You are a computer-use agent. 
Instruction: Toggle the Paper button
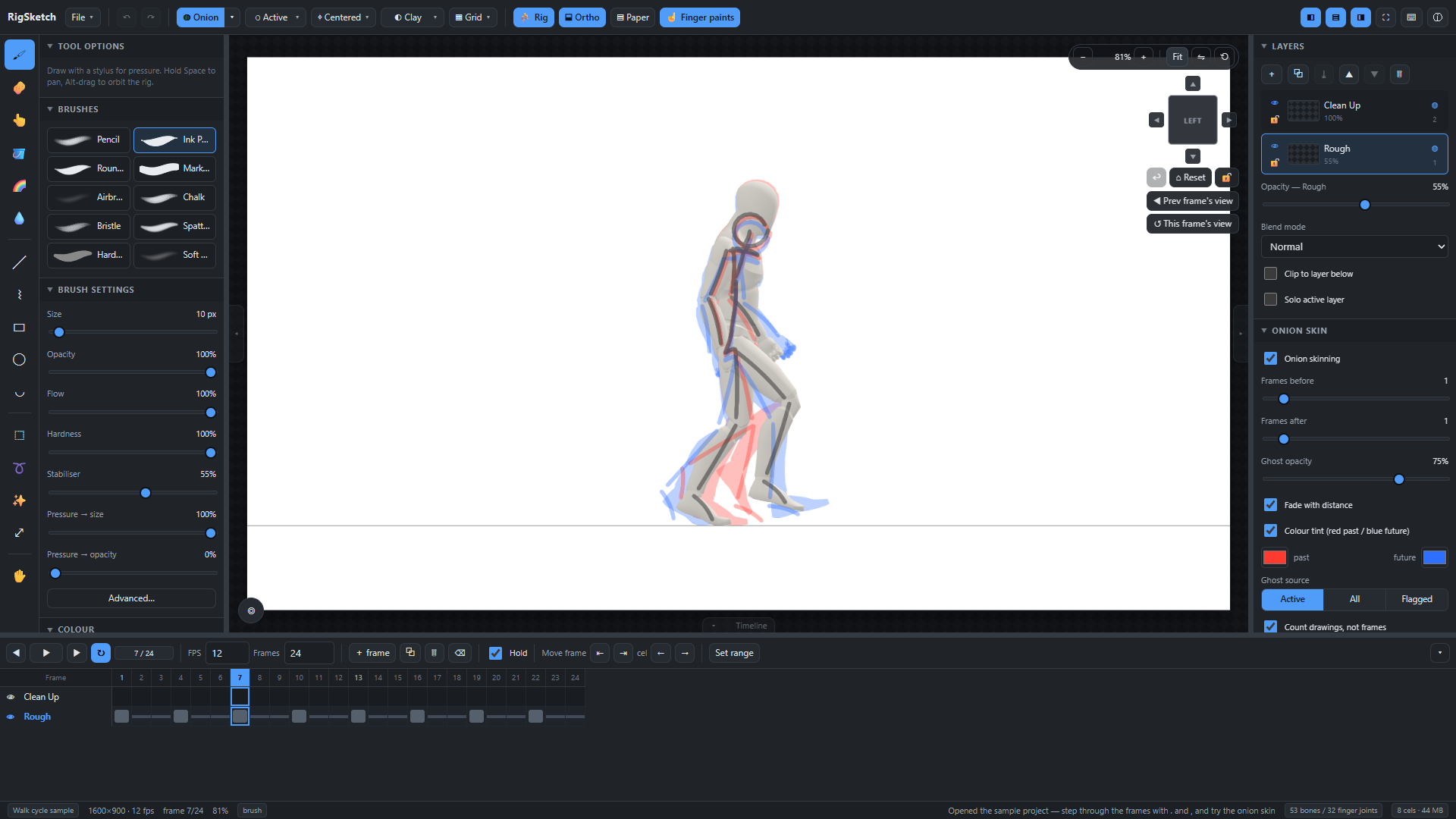[x=632, y=17]
